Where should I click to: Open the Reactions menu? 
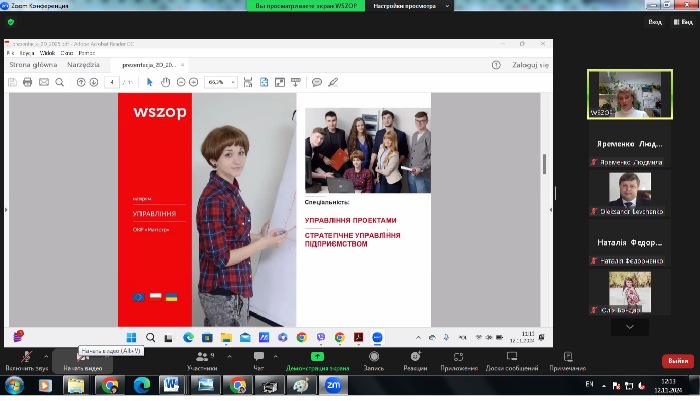point(415,357)
